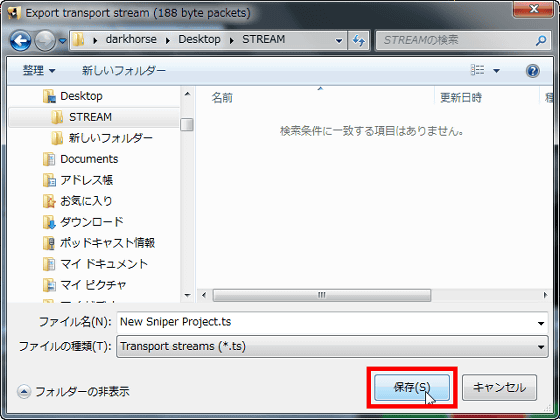Select STREAM in the address path

[x=264, y=39]
